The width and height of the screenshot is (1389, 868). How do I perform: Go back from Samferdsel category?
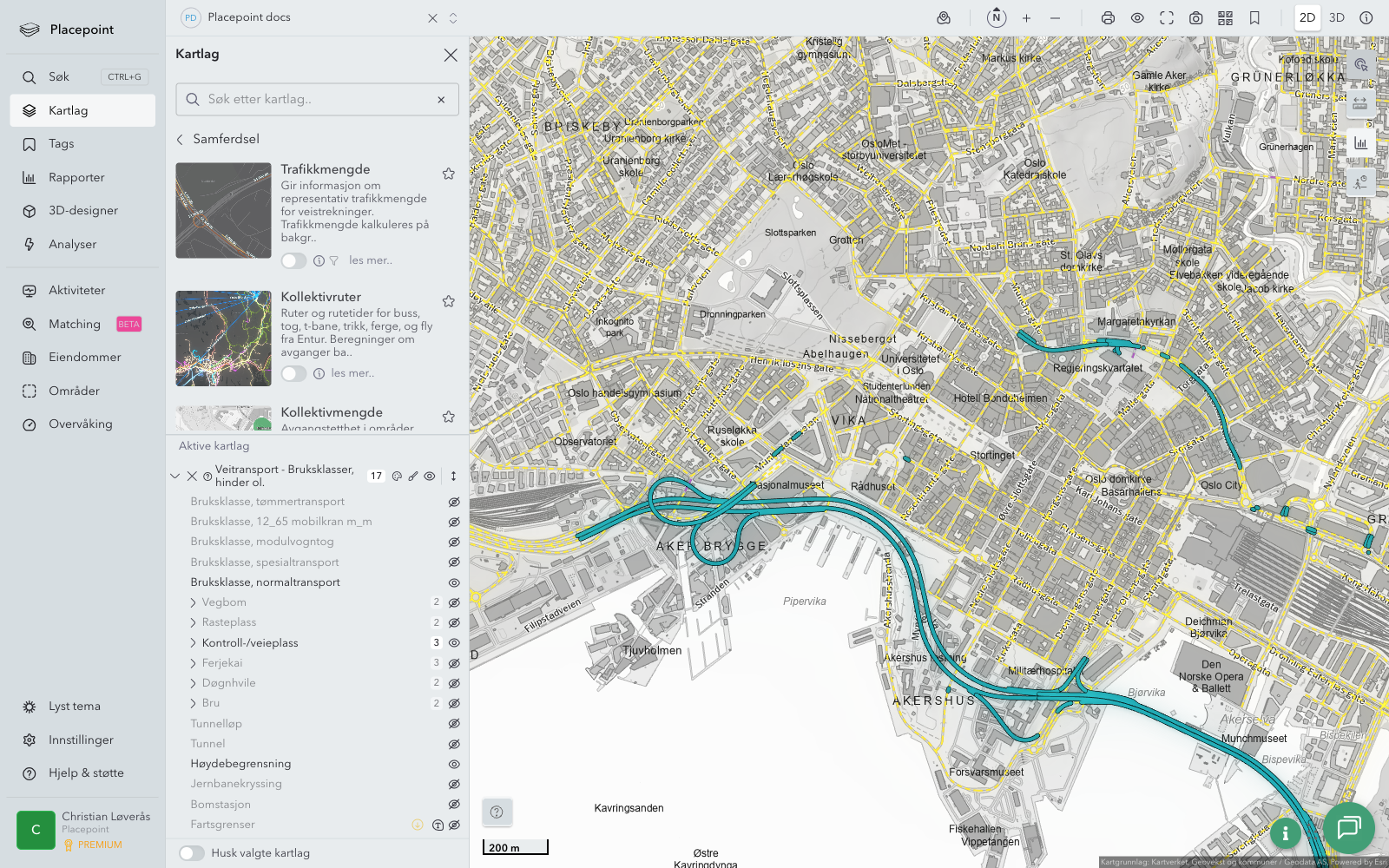[181, 139]
